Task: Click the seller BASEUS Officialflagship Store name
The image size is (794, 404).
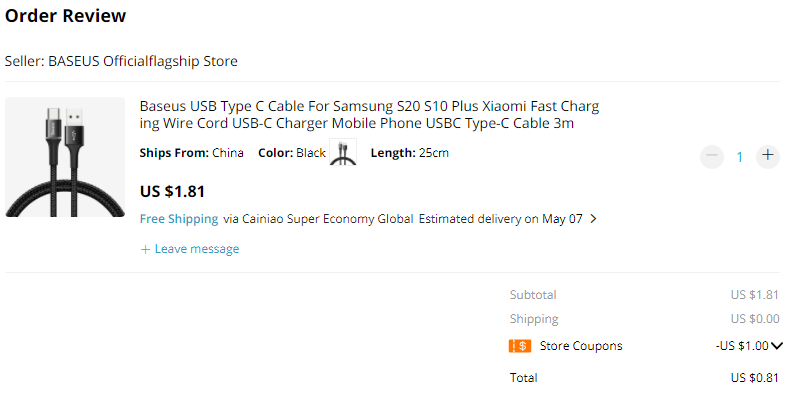Action: click(x=143, y=61)
